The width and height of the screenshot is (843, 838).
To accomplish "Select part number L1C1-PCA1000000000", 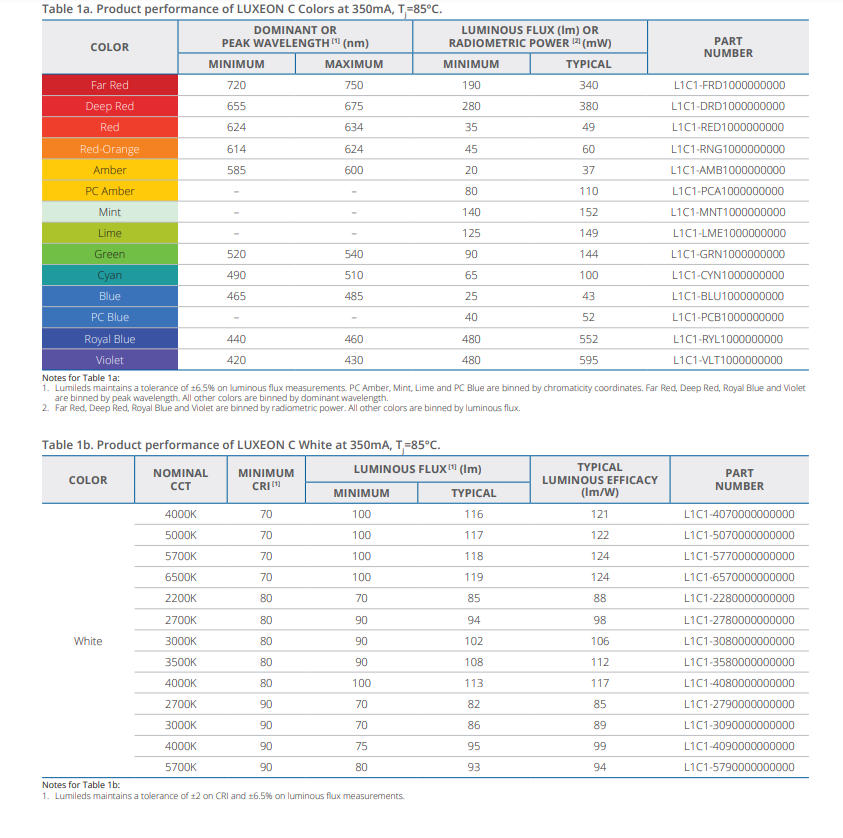I will pos(728,191).
